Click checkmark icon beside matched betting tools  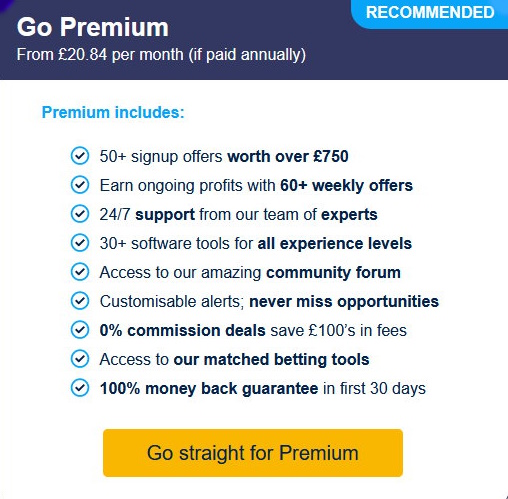[80, 359]
